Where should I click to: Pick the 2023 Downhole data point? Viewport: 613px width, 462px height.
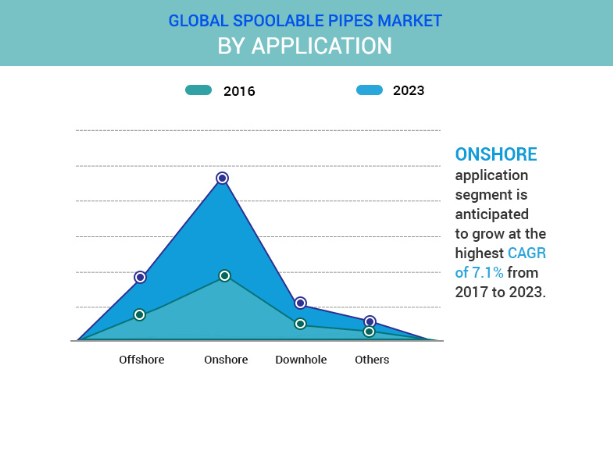coord(300,303)
